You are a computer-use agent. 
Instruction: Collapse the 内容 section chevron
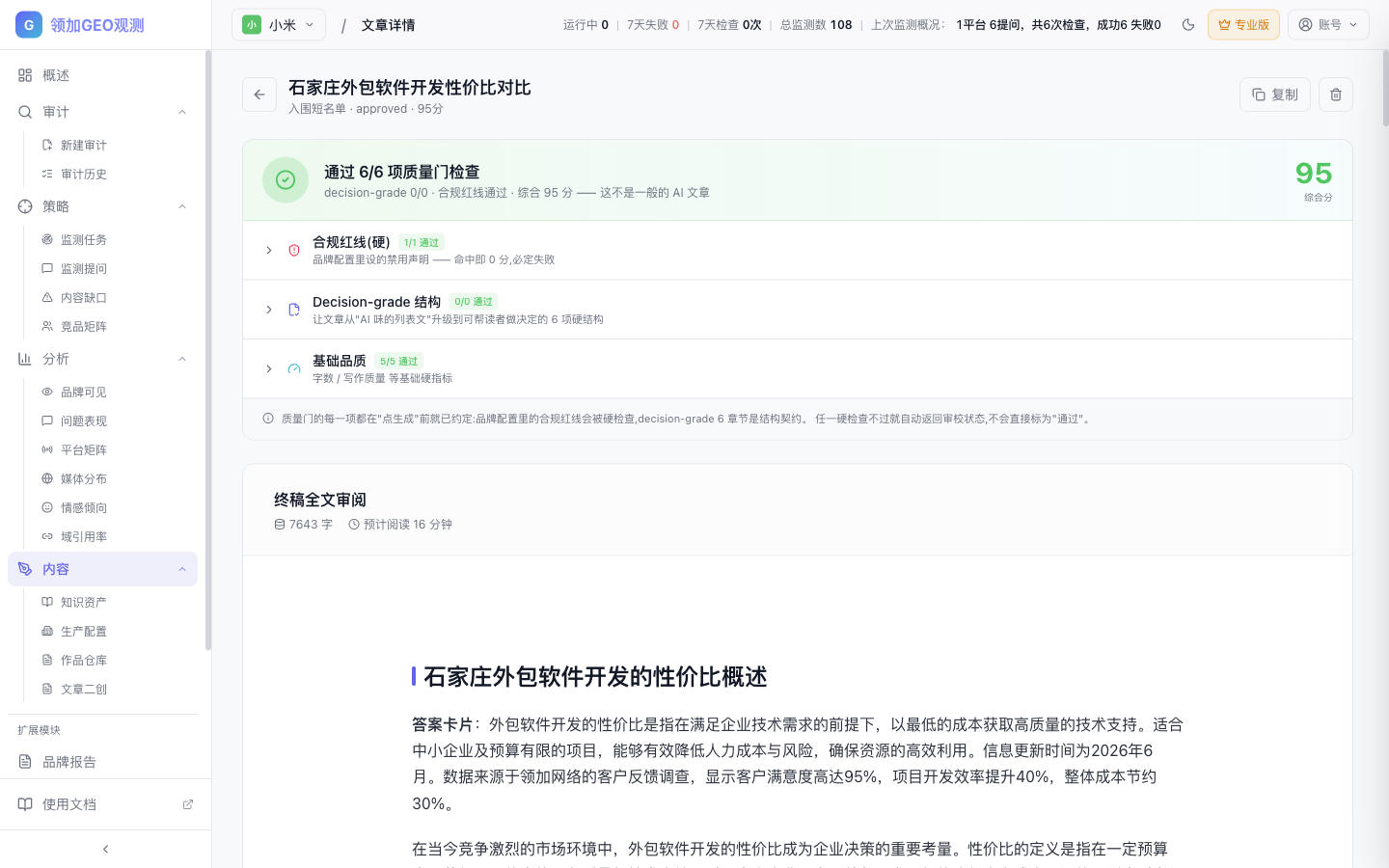[182, 569]
